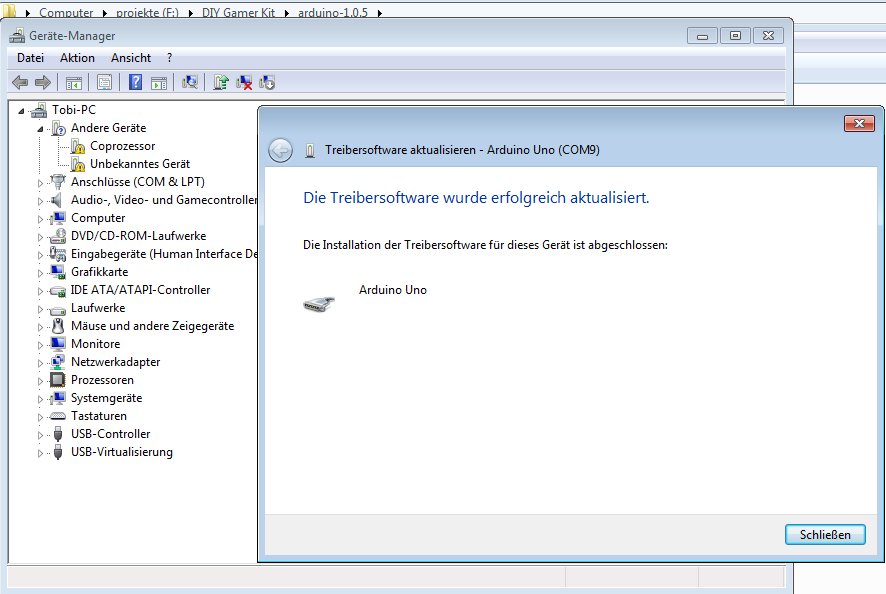The width and height of the screenshot is (886, 594).
Task: Click the show/hide console tree icon
Action: (x=73, y=82)
